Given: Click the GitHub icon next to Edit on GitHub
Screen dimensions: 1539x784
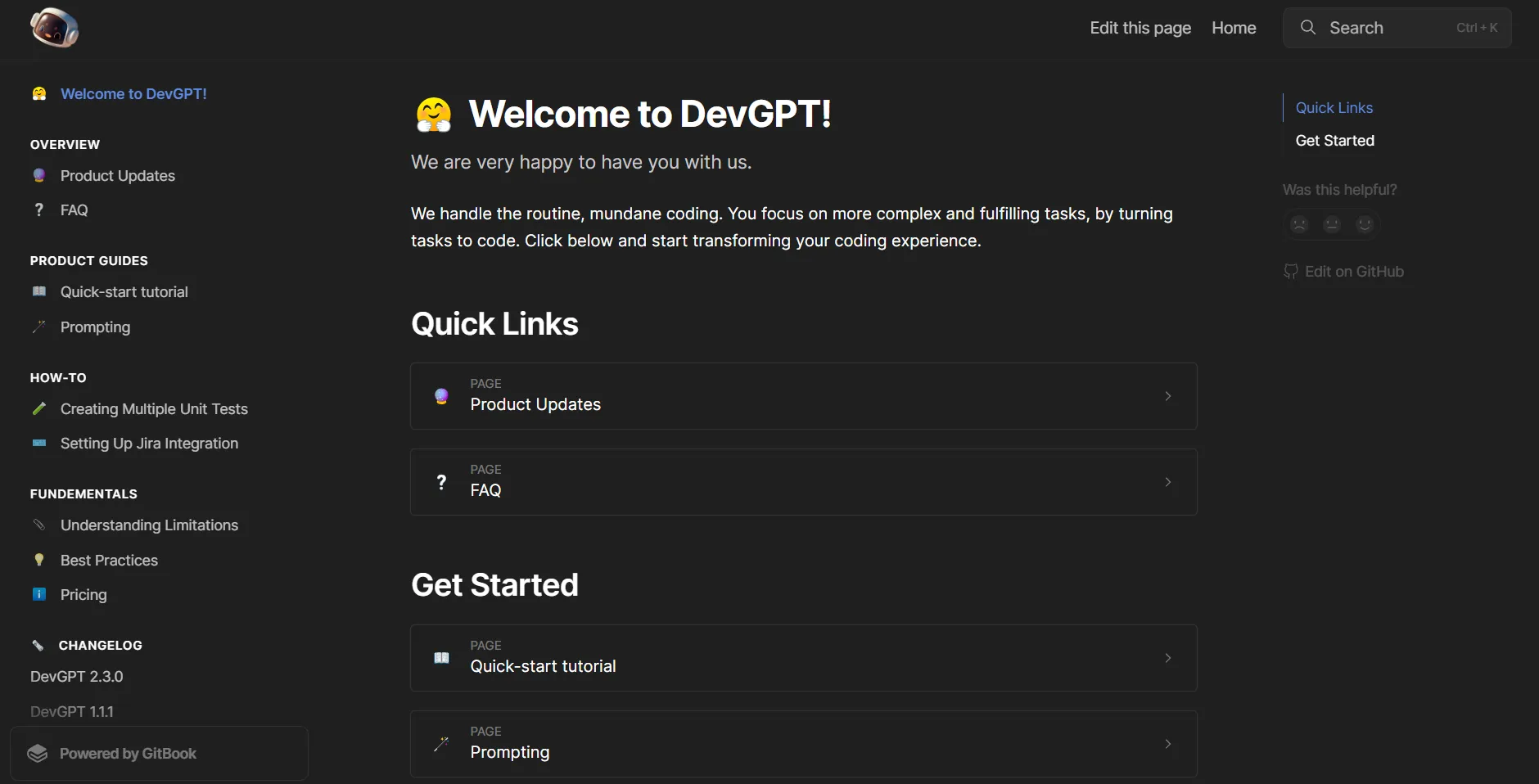Looking at the screenshot, I should click(x=1290, y=271).
